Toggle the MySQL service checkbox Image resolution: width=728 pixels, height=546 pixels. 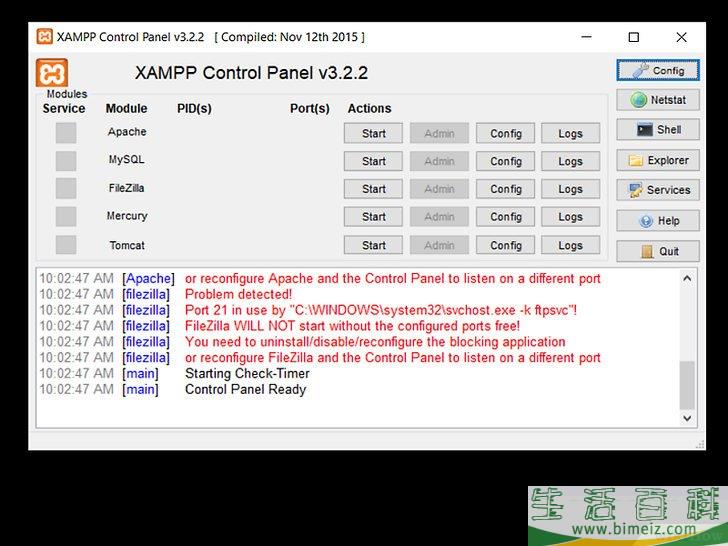(66, 160)
